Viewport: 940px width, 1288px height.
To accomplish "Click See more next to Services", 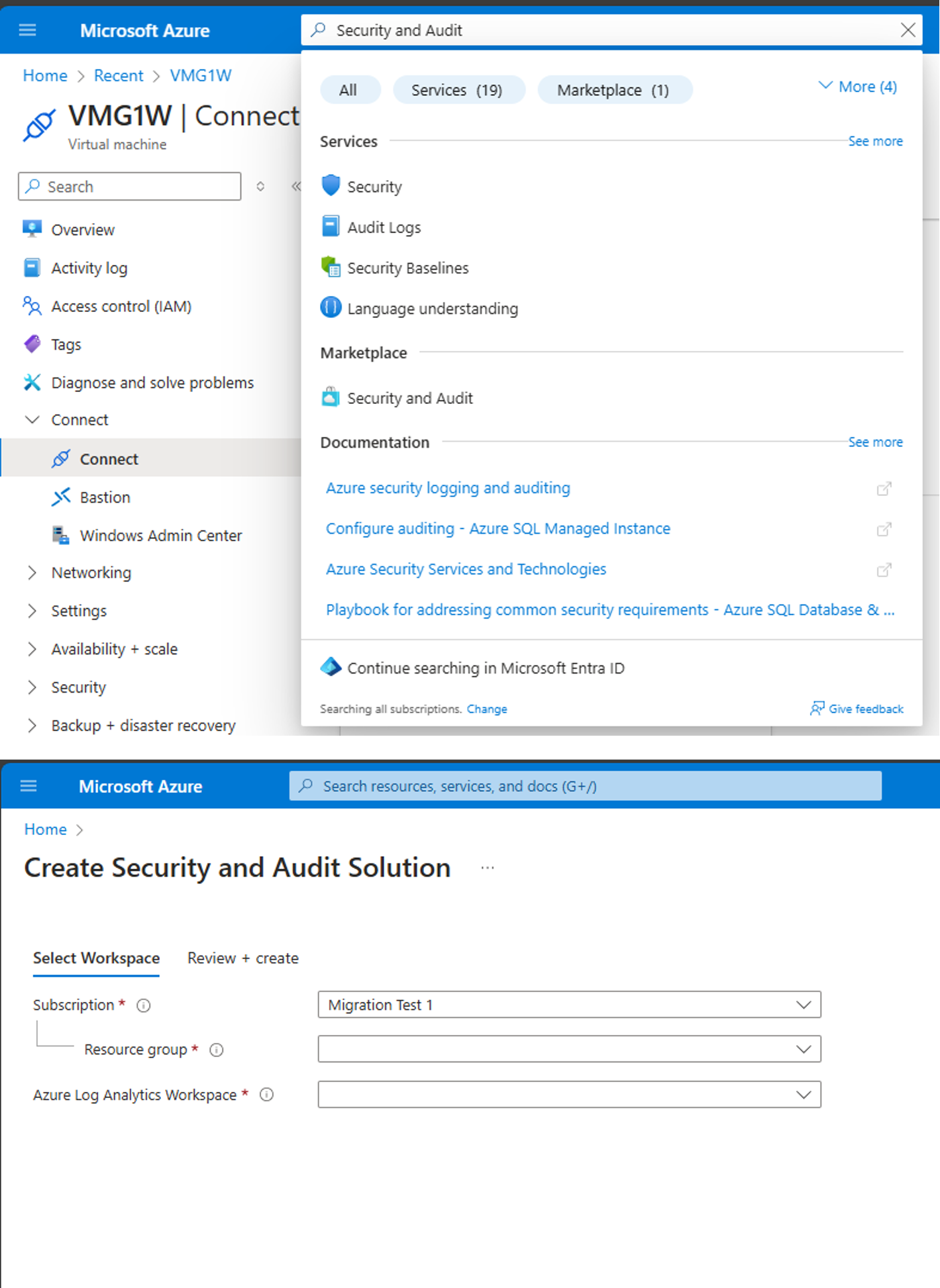I will 875,141.
